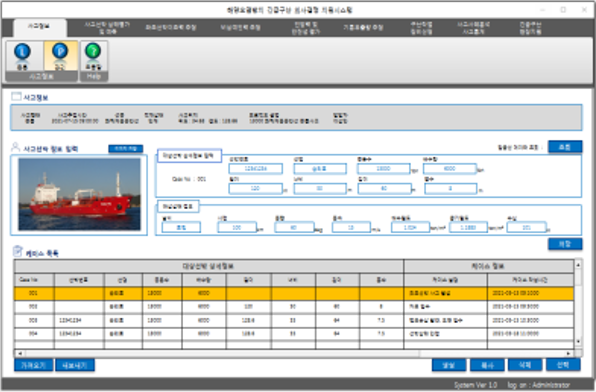Click the horizontal scrollbar left arrow
The width and height of the screenshot is (596, 392).
click(19, 354)
